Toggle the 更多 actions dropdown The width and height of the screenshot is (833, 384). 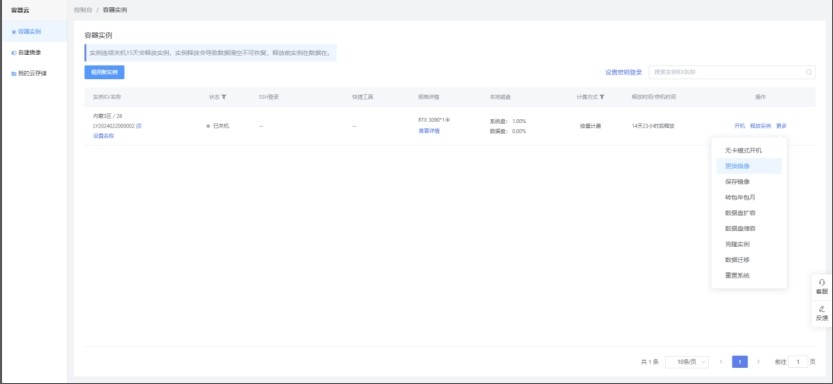coord(781,126)
